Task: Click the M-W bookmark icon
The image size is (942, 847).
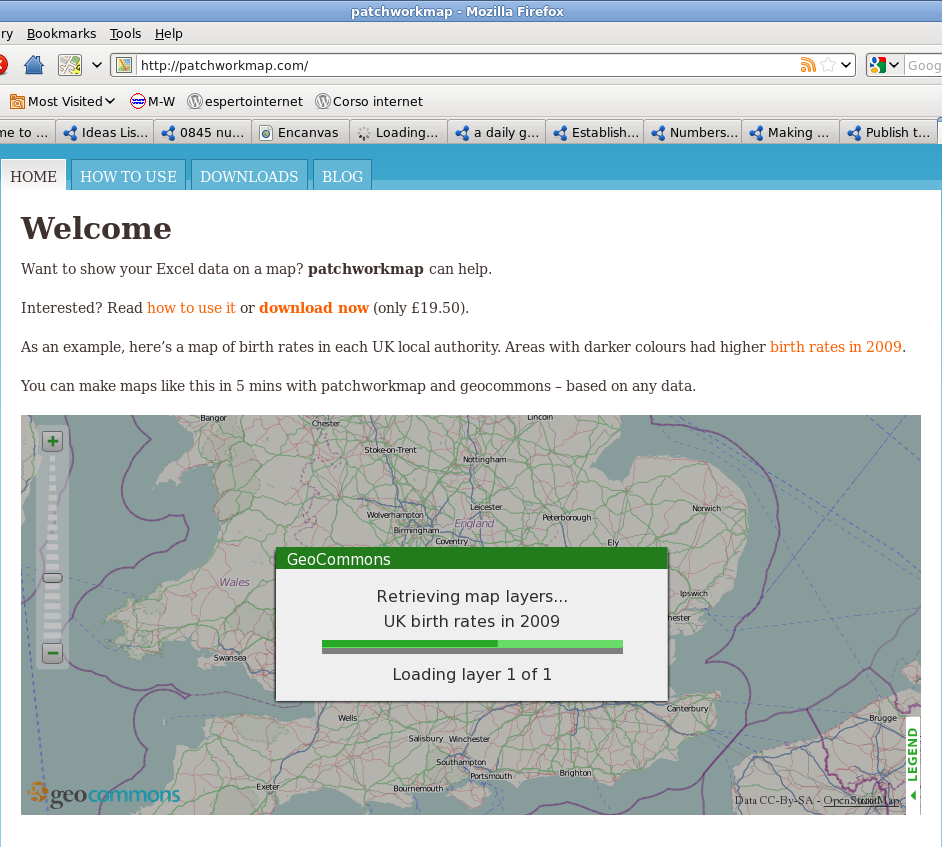Action: (x=138, y=102)
